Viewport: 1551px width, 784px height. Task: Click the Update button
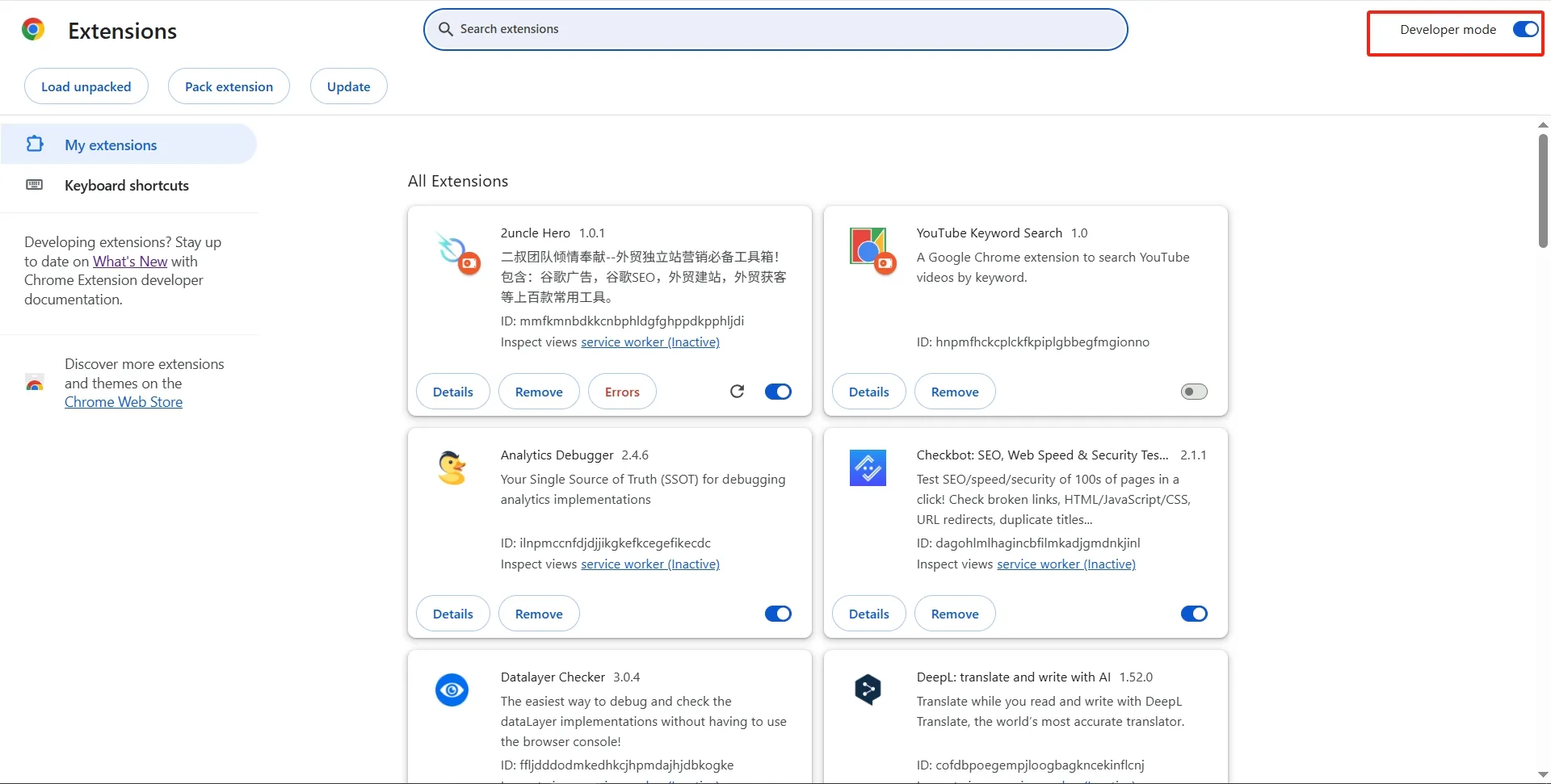pyautogui.click(x=348, y=86)
